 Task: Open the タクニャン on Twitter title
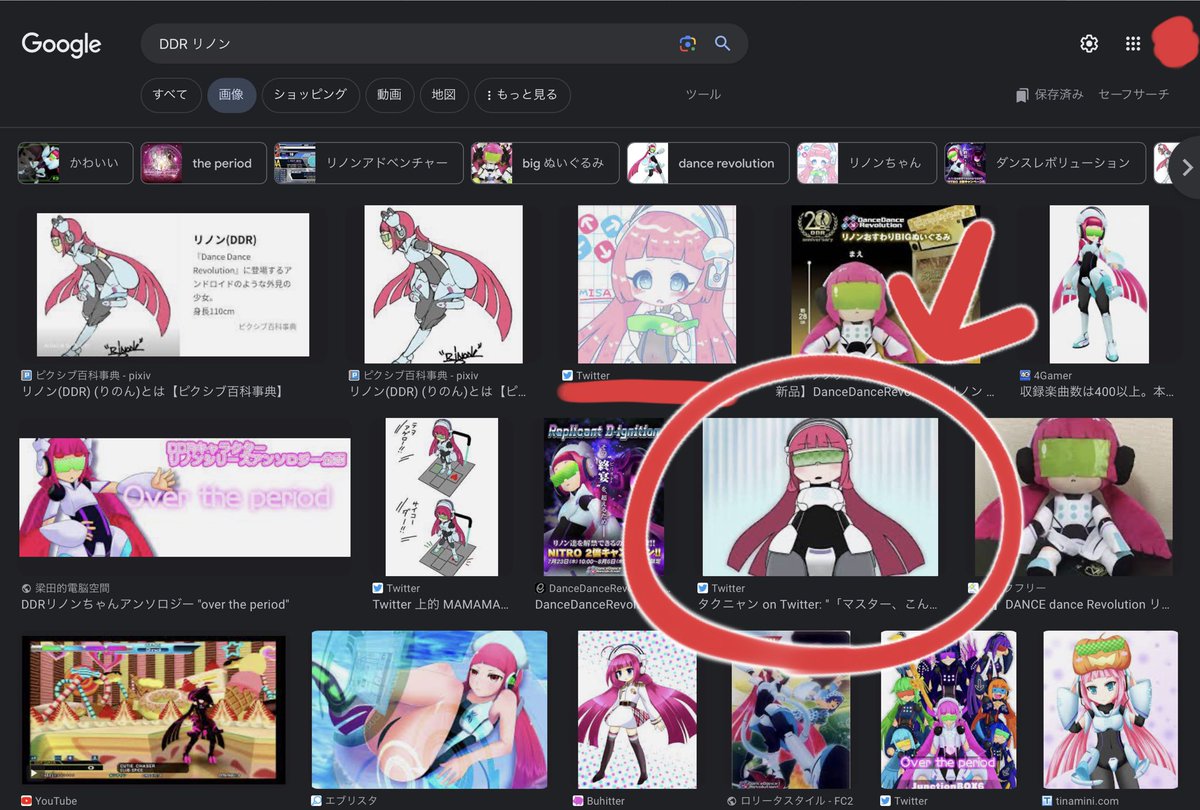817,604
